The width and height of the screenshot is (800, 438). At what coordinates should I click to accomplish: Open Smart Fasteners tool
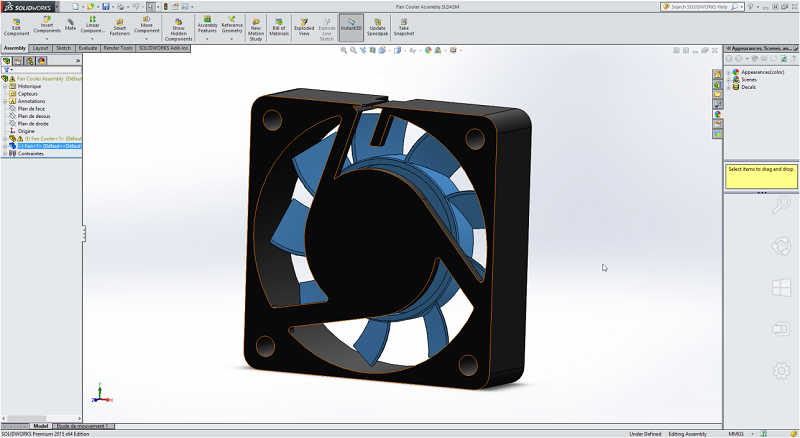(120, 26)
